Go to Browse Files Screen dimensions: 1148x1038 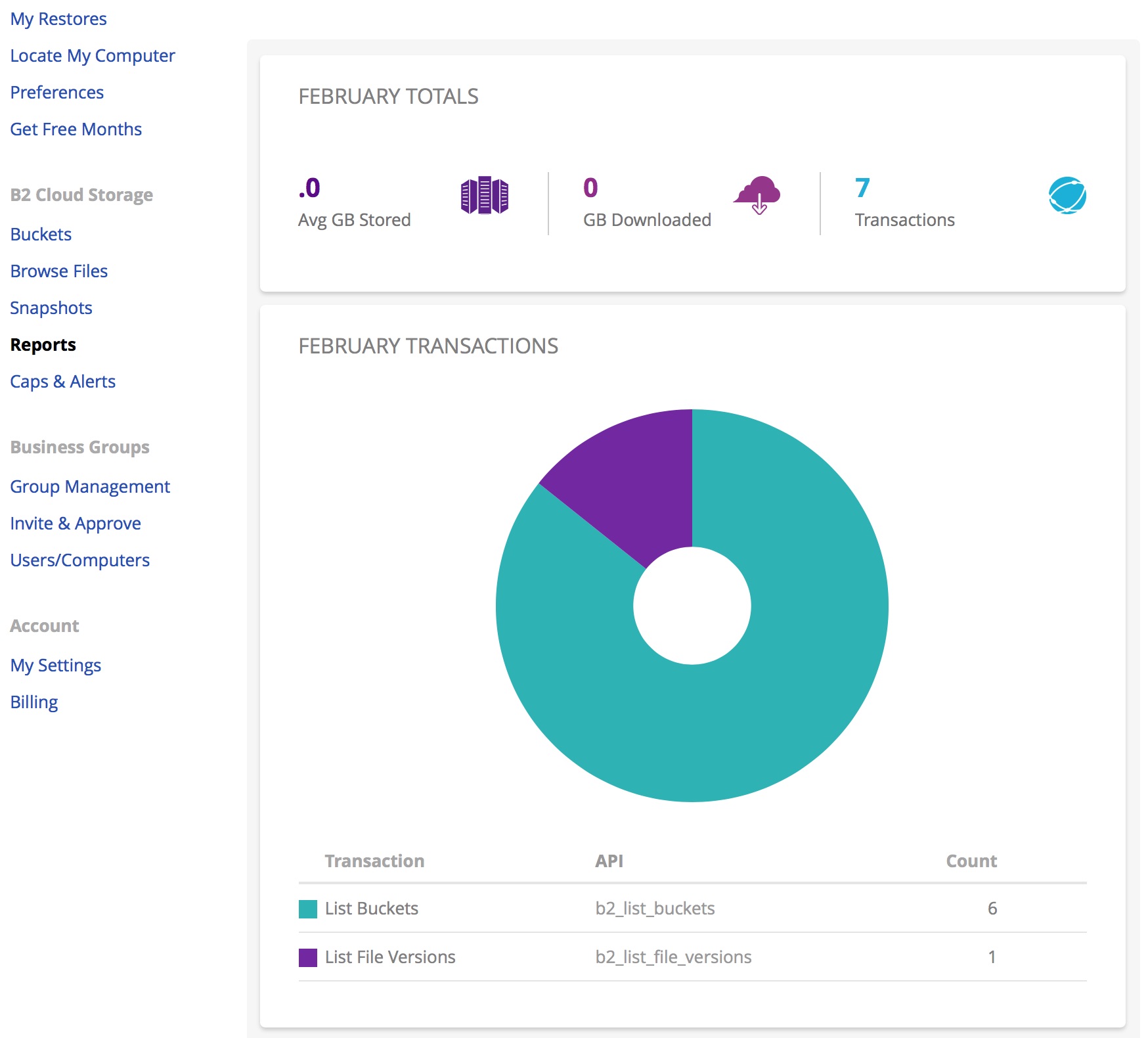coord(59,271)
